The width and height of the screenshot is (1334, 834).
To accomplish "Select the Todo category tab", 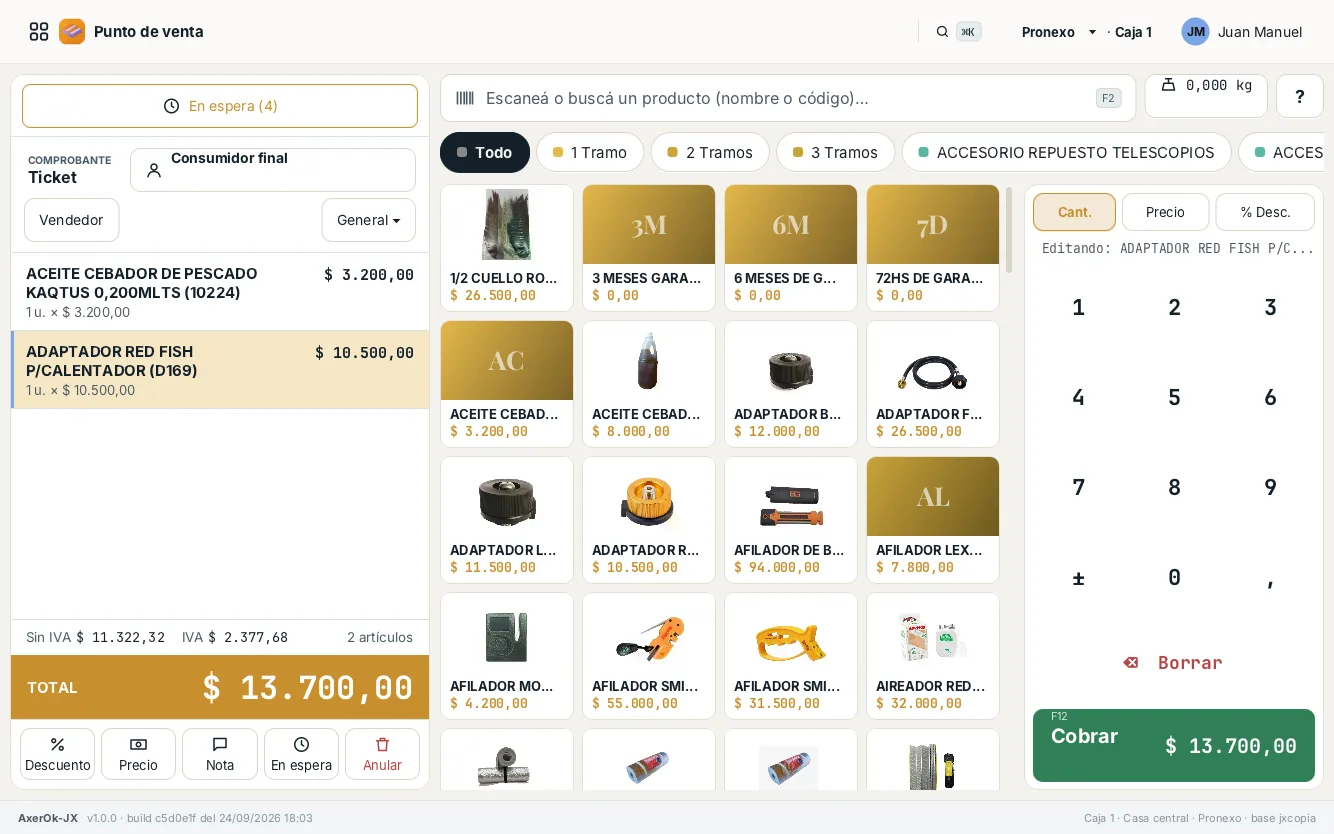I will pos(485,153).
